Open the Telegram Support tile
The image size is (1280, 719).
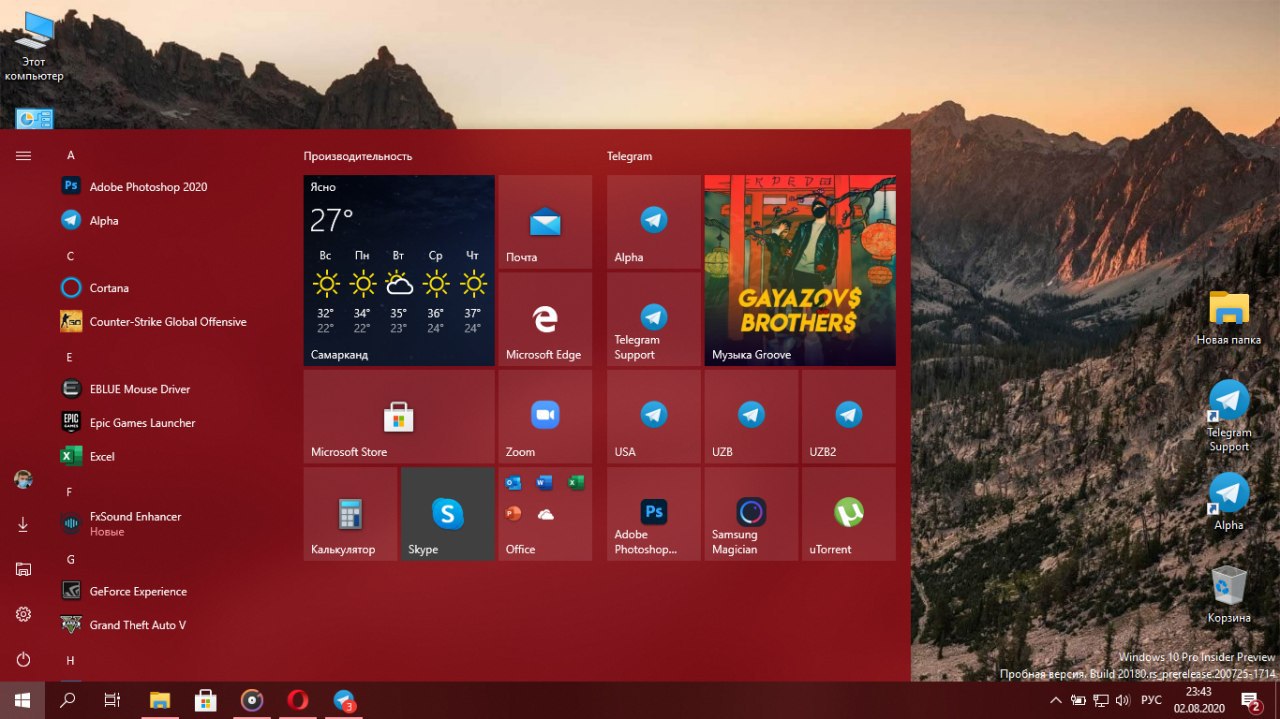pyautogui.click(x=654, y=319)
